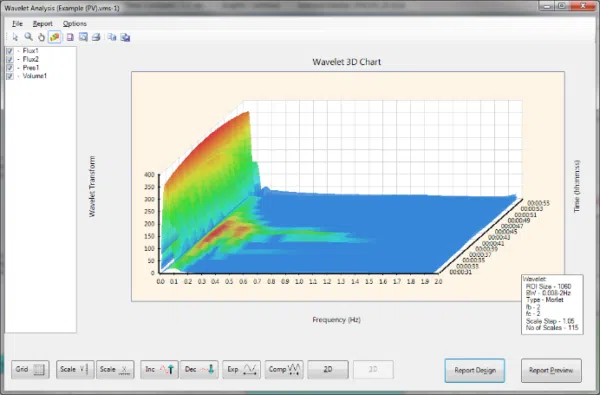600x395 pixels.
Task: Uncheck the Flux1 channel checkbox
Action: click(10, 51)
